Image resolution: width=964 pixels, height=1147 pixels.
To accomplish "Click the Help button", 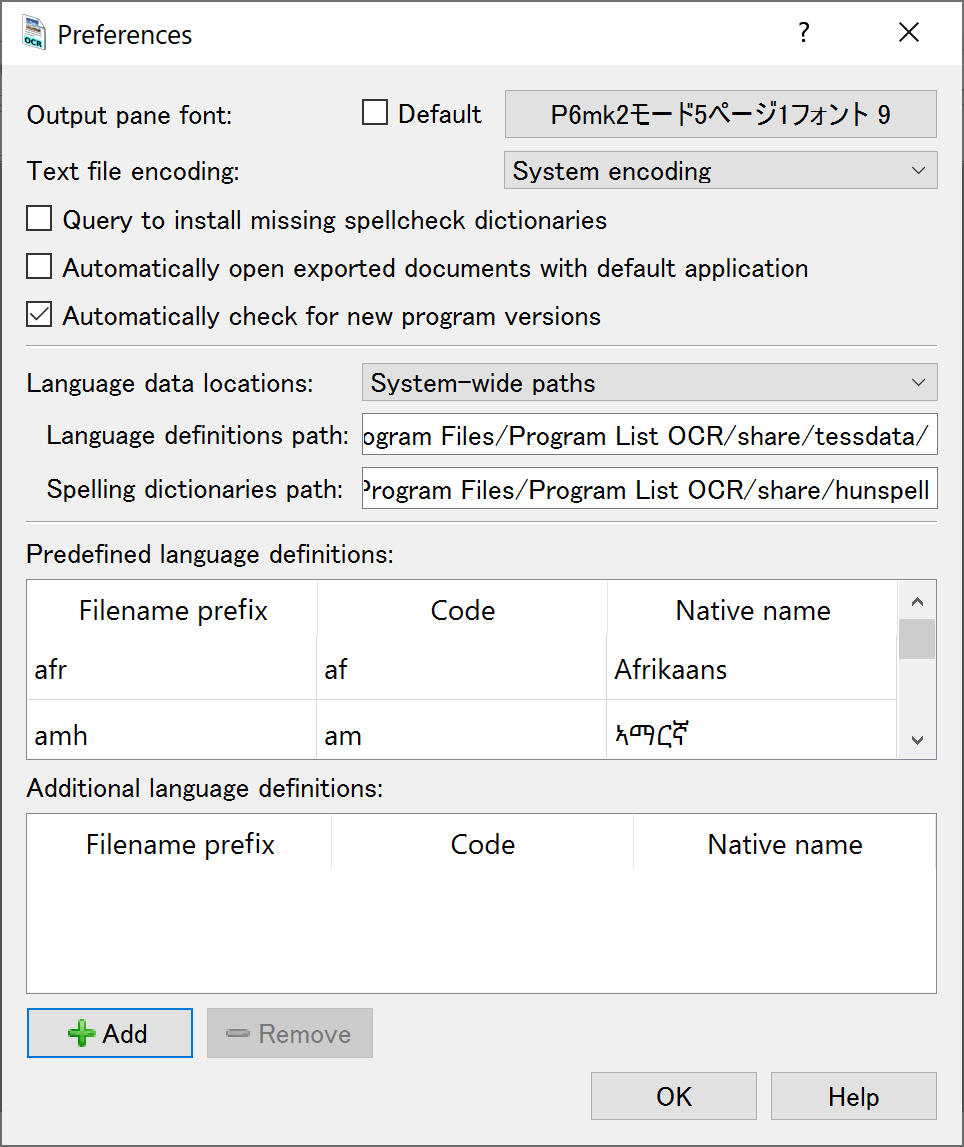I will click(853, 1097).
